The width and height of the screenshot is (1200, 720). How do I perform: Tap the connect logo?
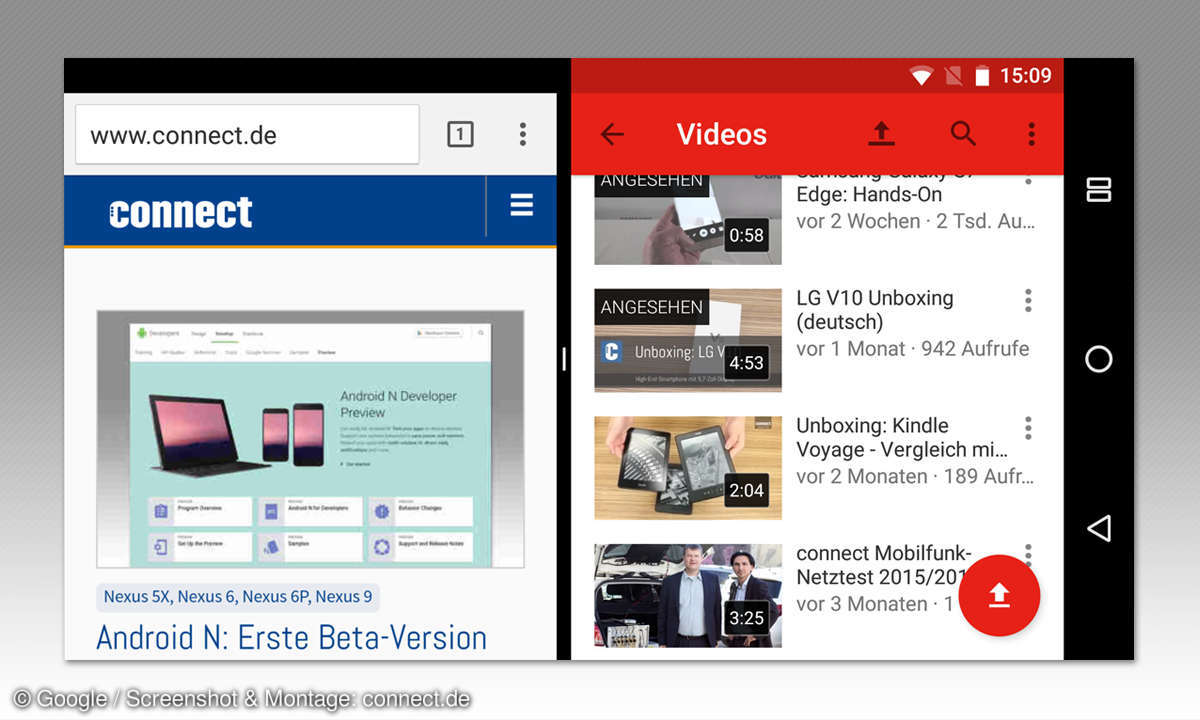pyautogui.click(x=181, y=212)
